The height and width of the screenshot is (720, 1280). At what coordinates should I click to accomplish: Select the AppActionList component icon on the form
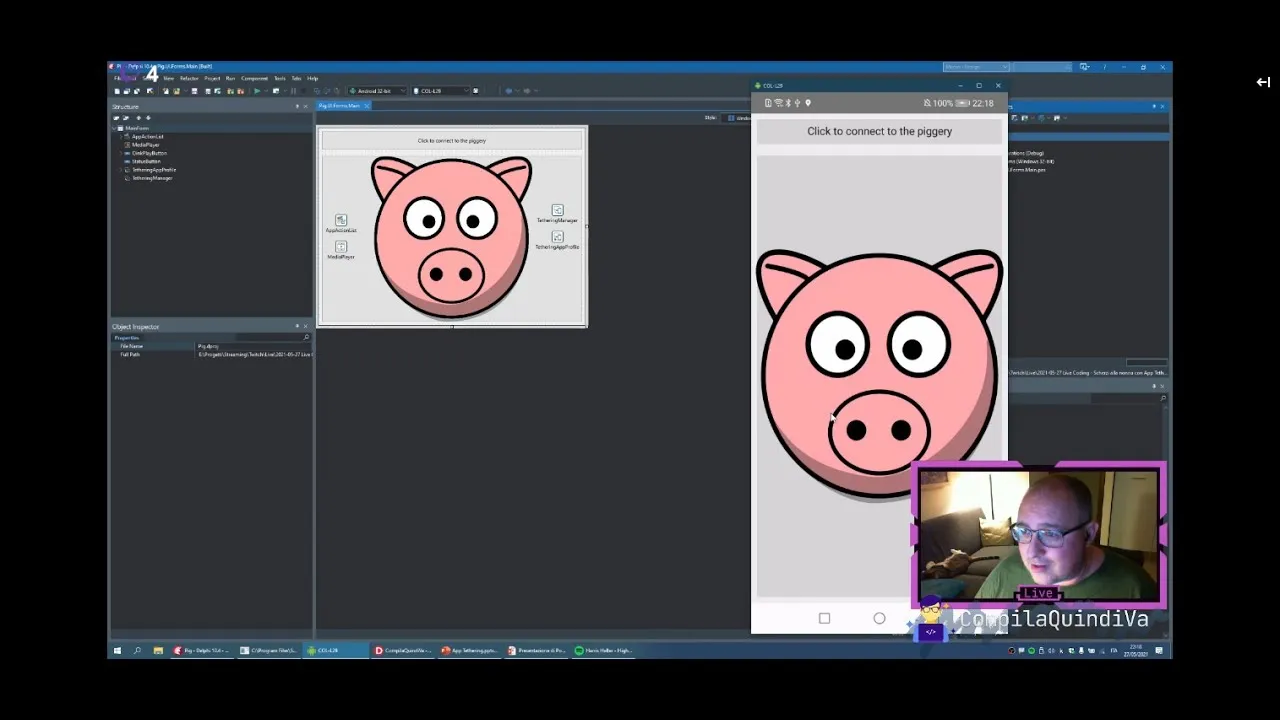(341, 220)
